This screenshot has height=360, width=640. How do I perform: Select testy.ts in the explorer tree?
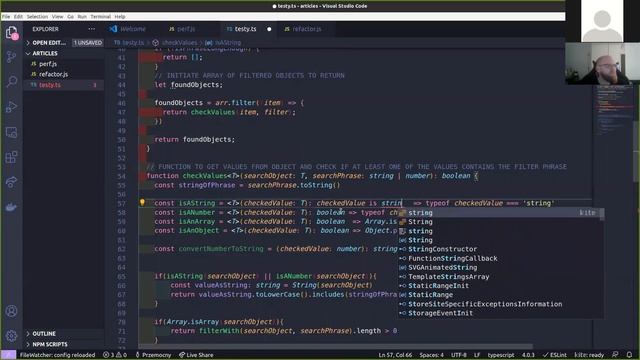pyautogui.click(x=50, y=85)
